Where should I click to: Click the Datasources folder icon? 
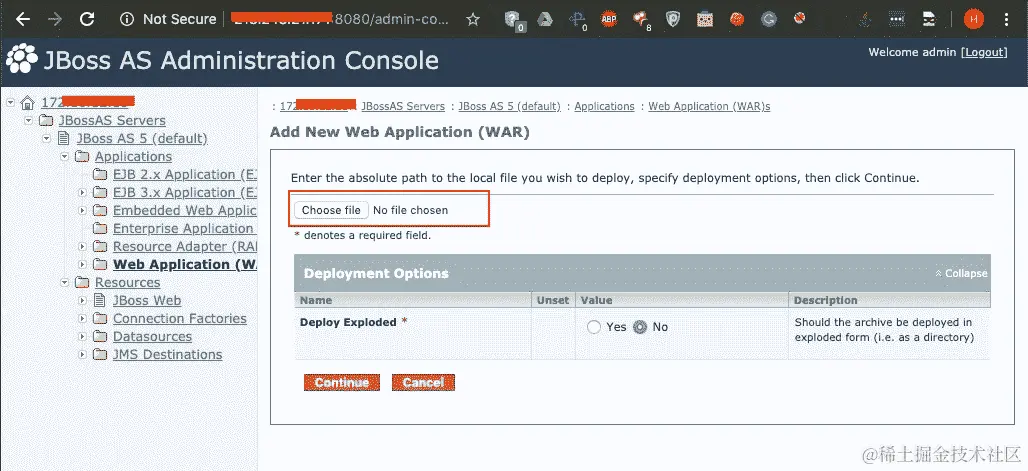pyautogui.click(x=100, y=337)
